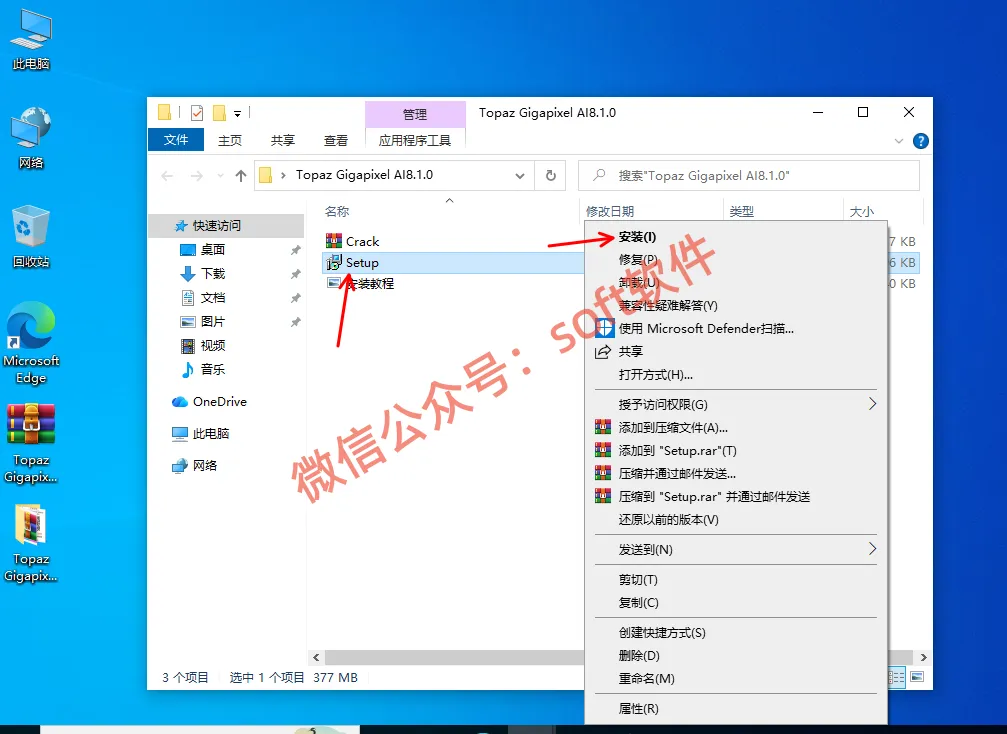Click the address bar path Topaz Gigapixel AI8.1.0
The image size is (1007, 734).
tap(364, 175)
